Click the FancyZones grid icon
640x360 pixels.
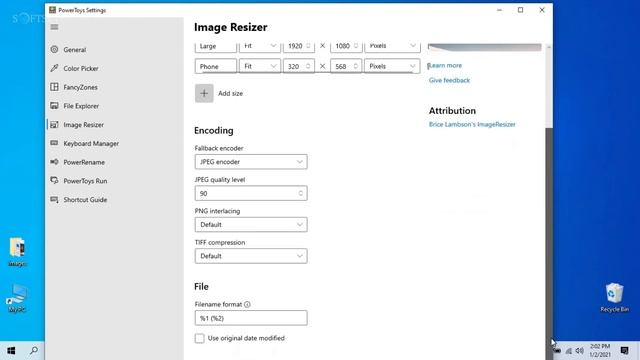(x=54, y=87)
